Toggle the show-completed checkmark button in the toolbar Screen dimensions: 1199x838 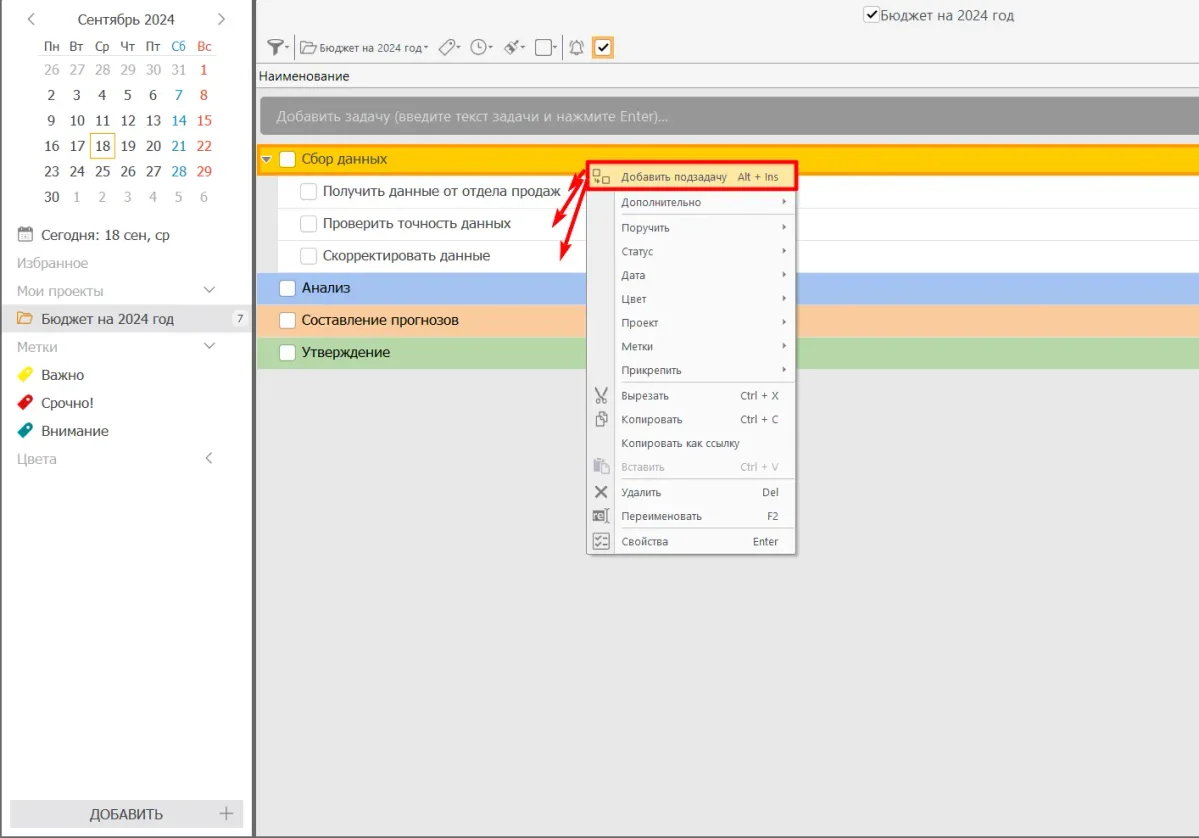[603, 47]
